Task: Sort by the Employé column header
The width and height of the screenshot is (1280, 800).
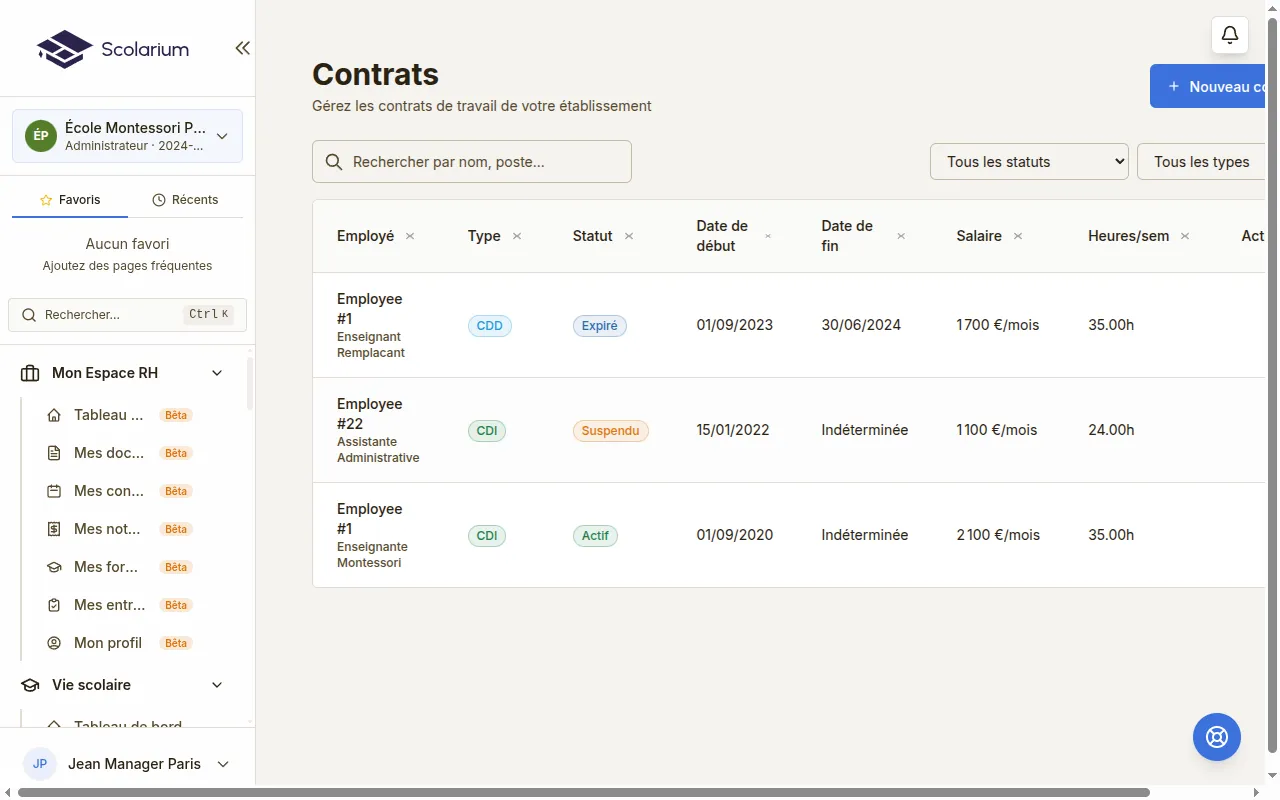Action: pos(365,236)
